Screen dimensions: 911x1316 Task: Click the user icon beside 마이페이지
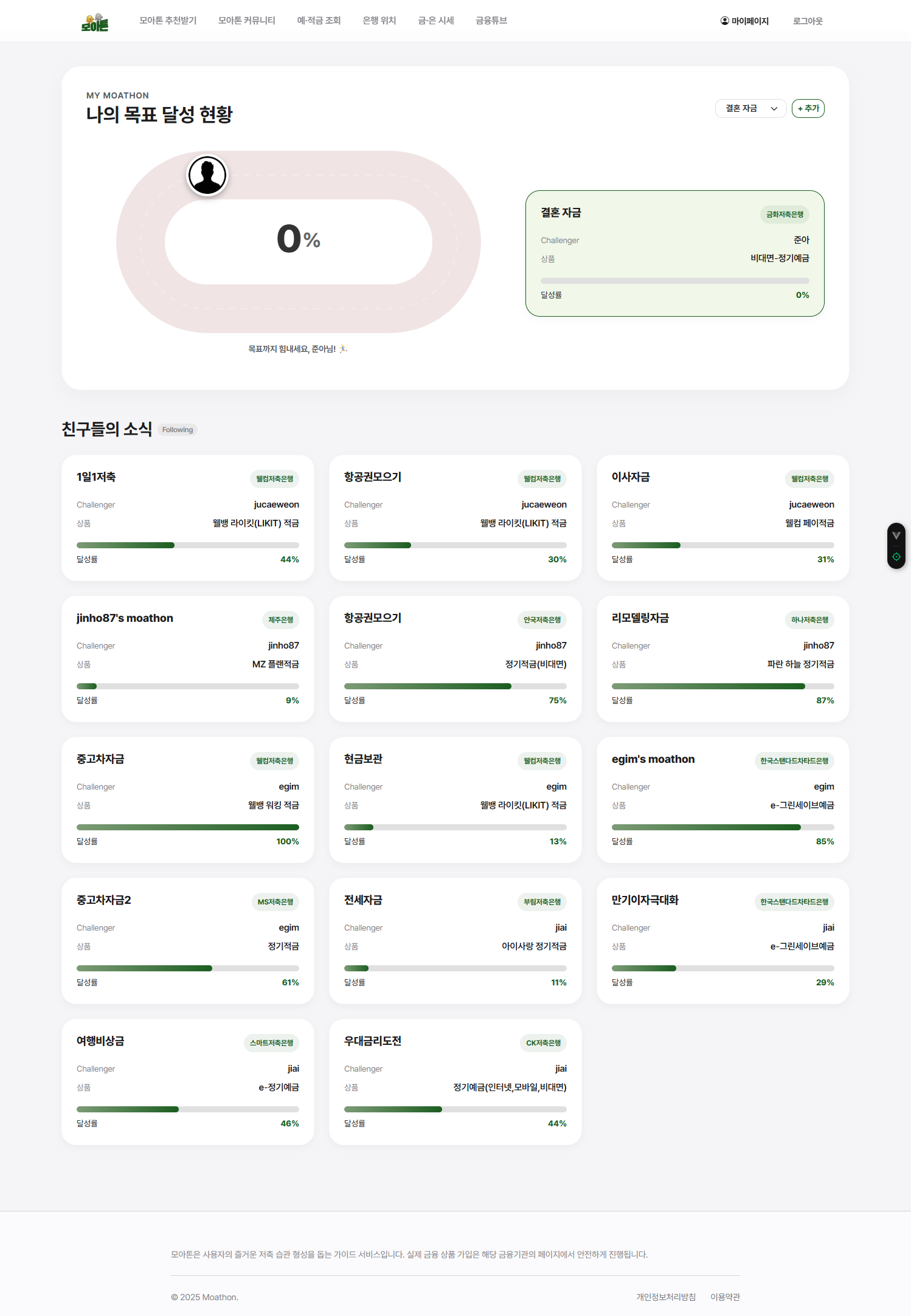click(x=724, y=21)
